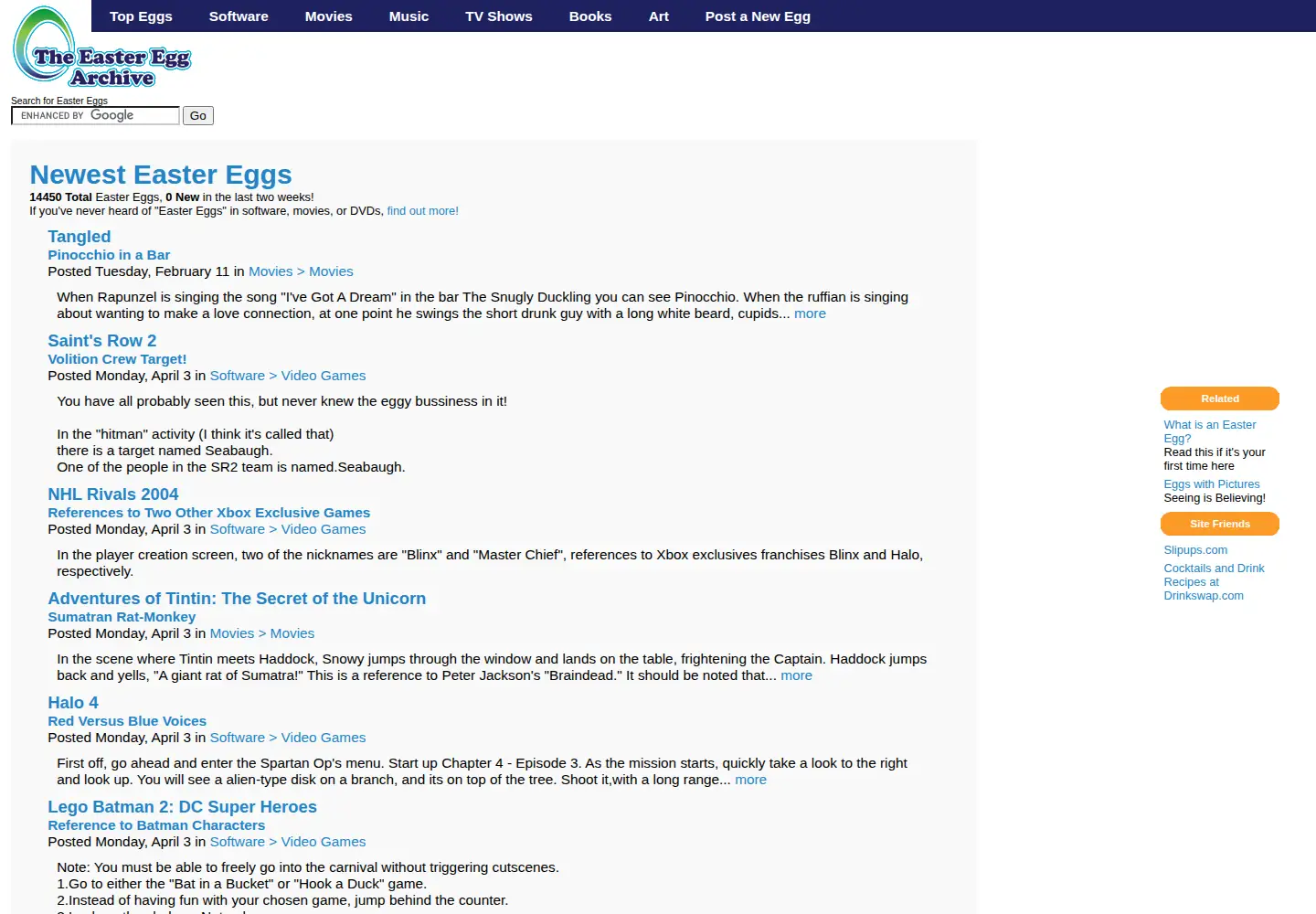Read more of the Tangled egg
Viewport: 1316px width, 914px height.
point(810,314)
